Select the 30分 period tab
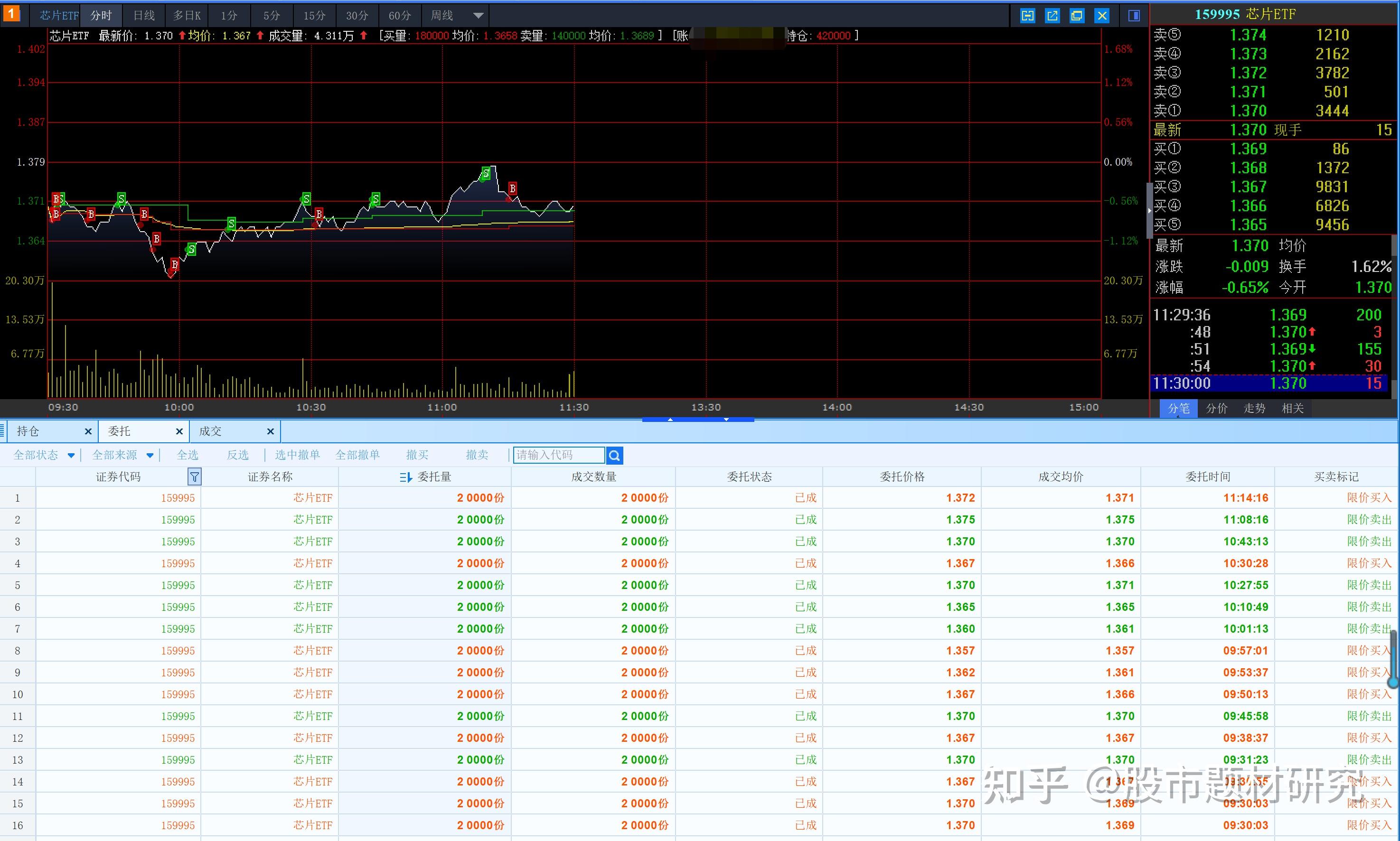This screenshot has height=841, width=1400. (x=357, y=15)
